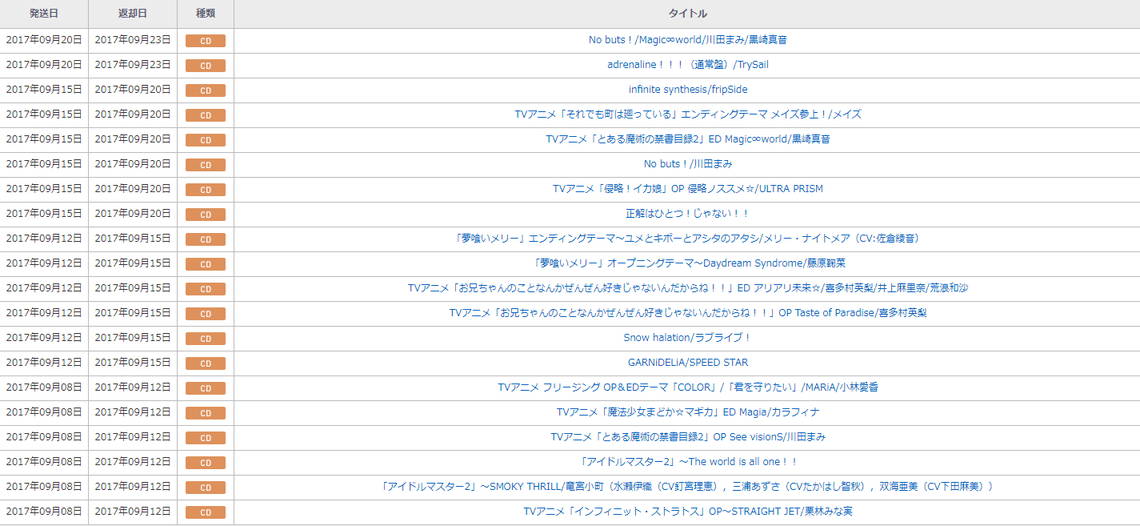Select the 2017年09月15日 return date in the GARNiDELiA row
Image resolution: width=1140 pixels, height=526 pixels.
[x=132, y=362]
